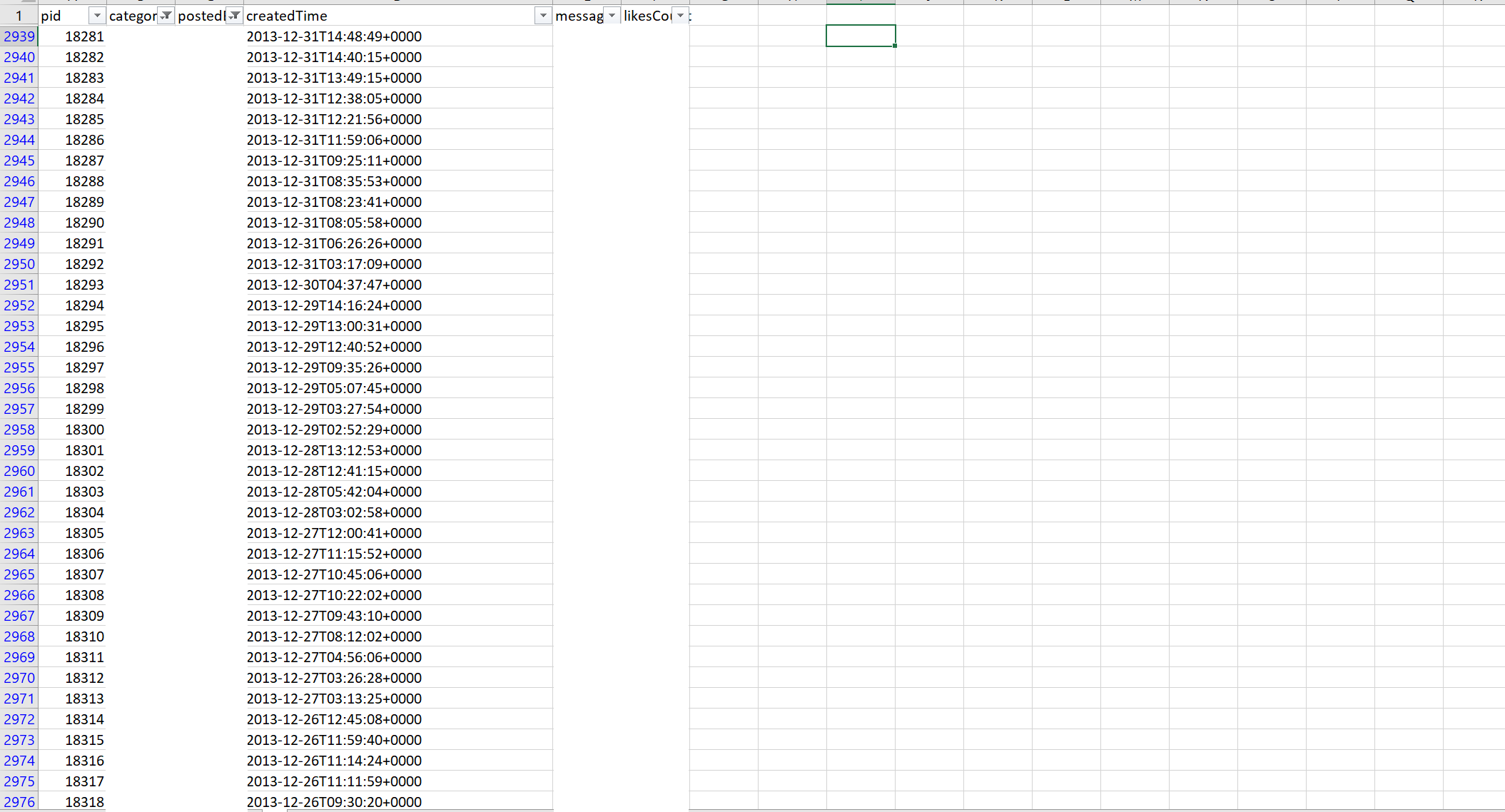Open the active postedBy column filter
Screen dimensions: 1505x812
234,16
